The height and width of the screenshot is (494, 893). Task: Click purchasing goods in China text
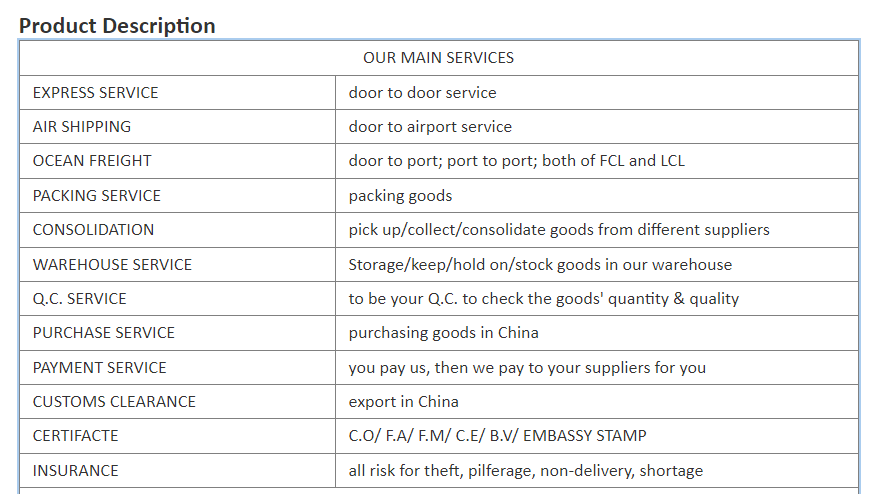444,333
